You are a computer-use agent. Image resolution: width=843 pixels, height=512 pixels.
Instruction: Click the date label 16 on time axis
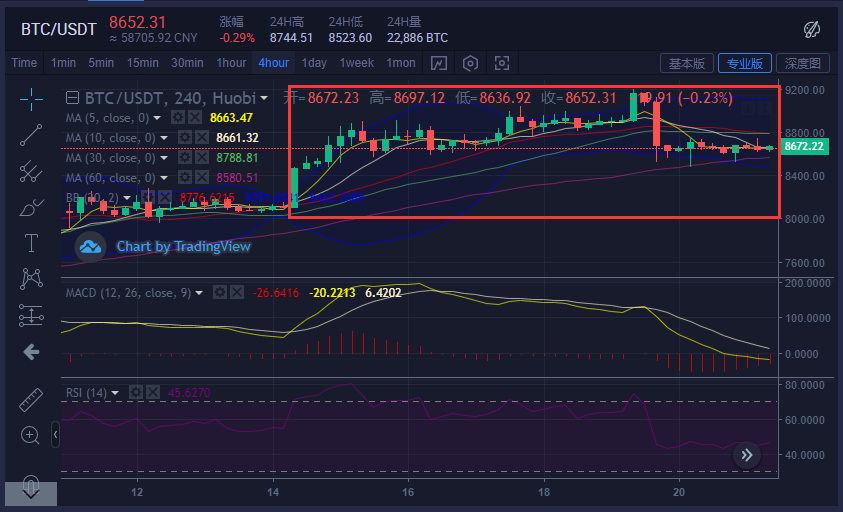pos(408,492)
